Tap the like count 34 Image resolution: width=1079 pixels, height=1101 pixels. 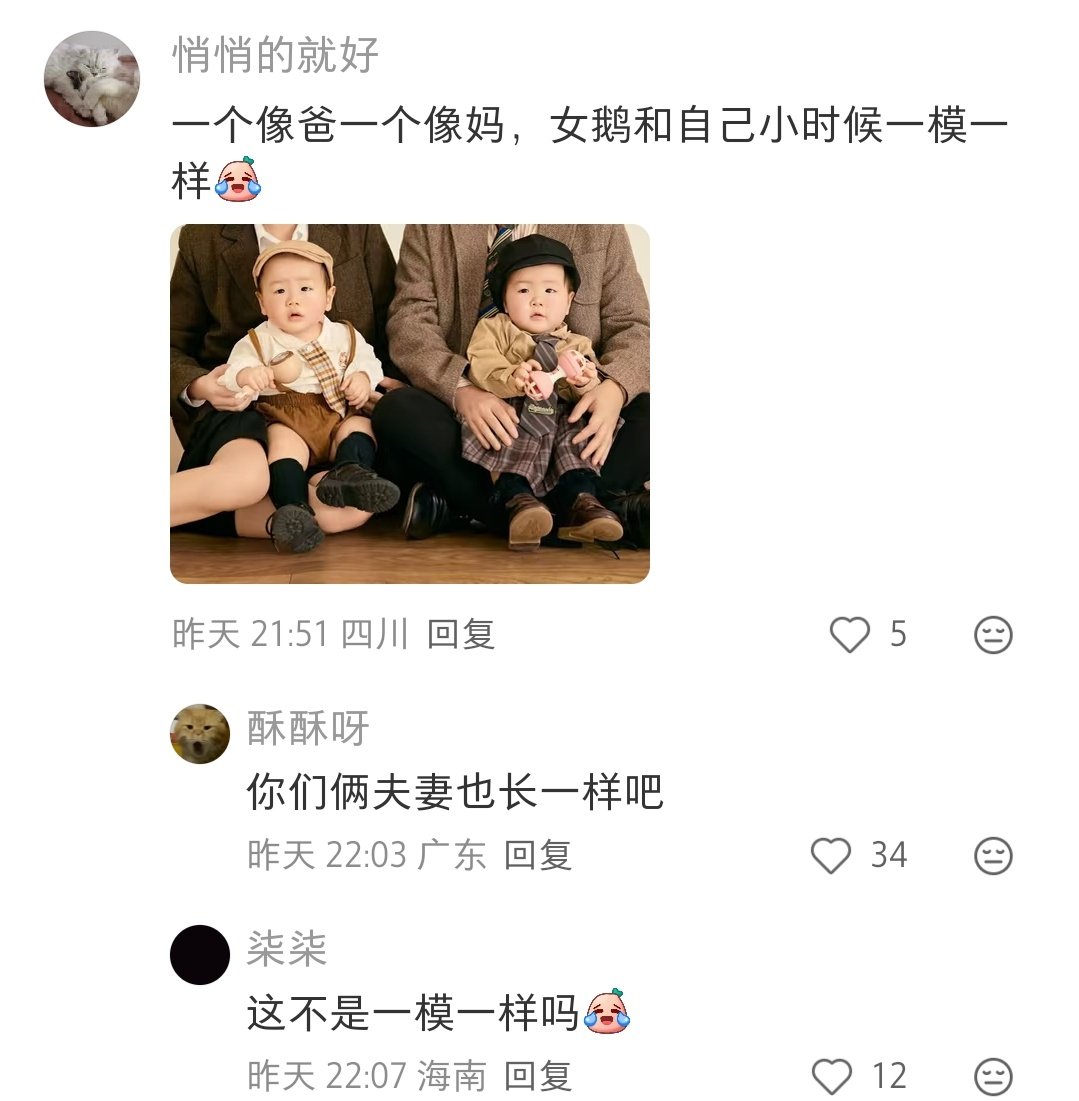click(889, 855)
